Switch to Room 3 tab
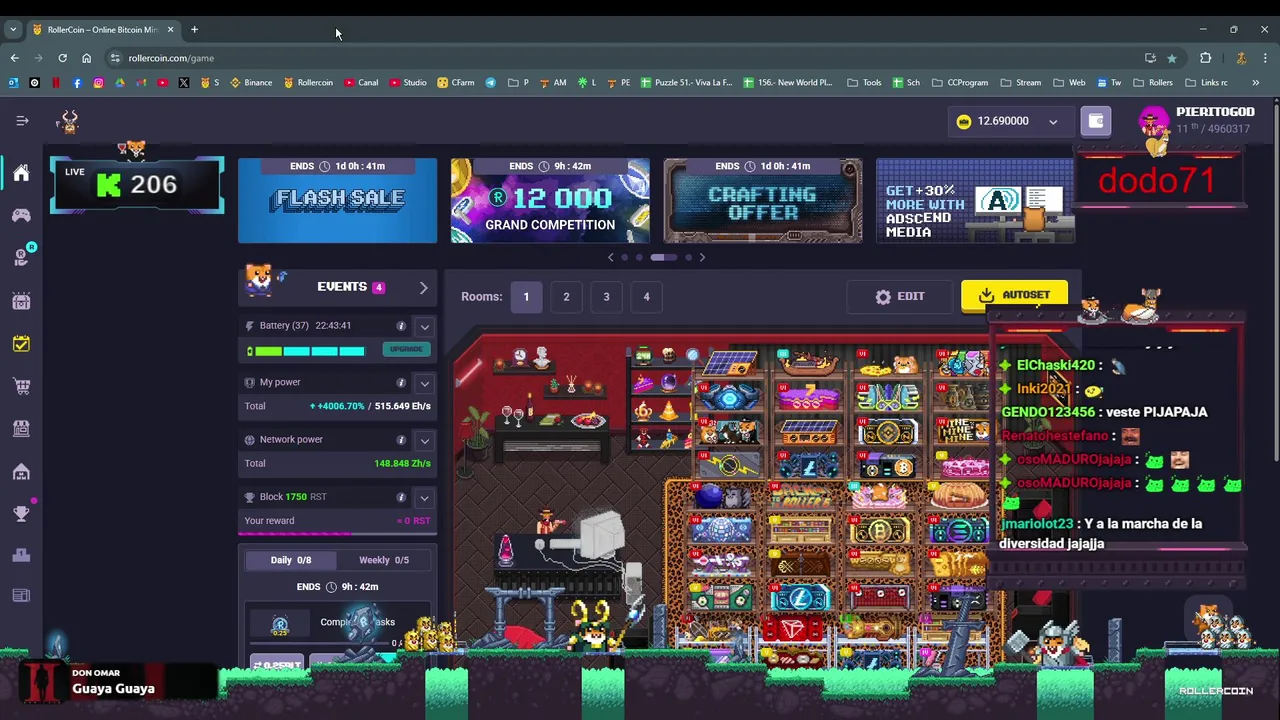 (x=606, y=297)
